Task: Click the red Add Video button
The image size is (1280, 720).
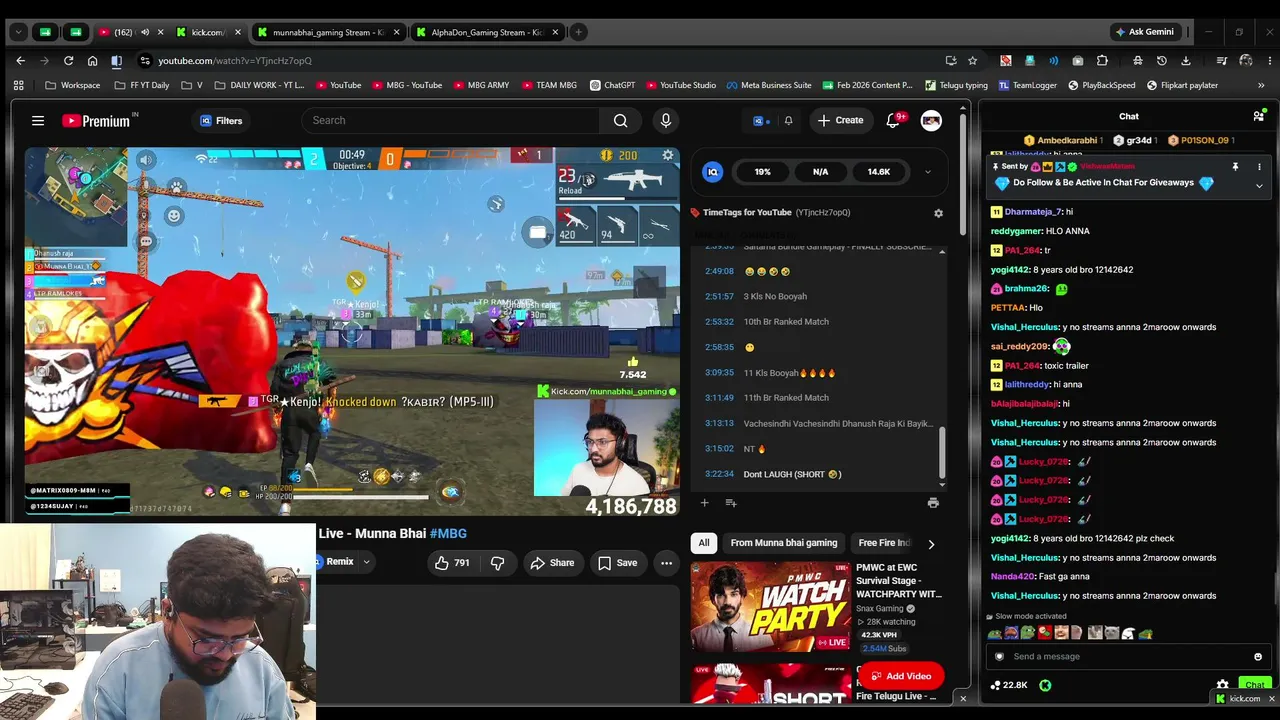Action: coord(900,676)
